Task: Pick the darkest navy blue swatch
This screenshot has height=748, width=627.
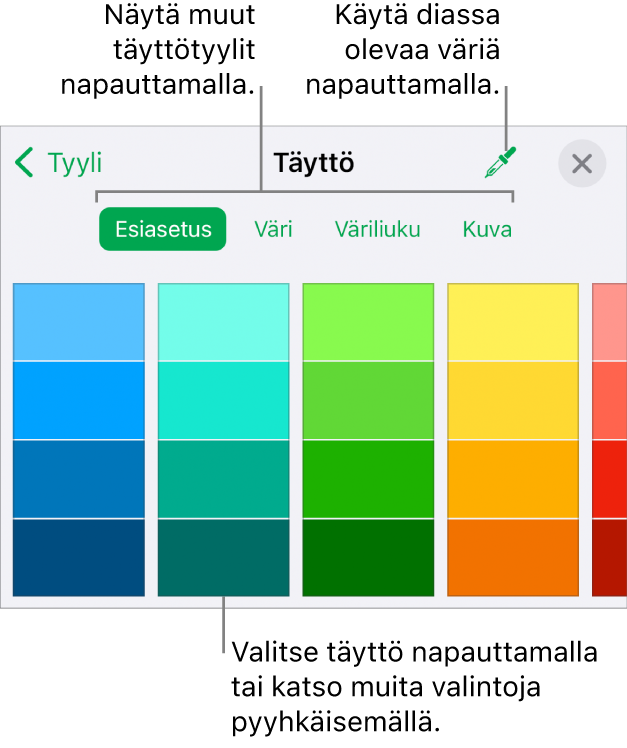Action: pos(78,557)
